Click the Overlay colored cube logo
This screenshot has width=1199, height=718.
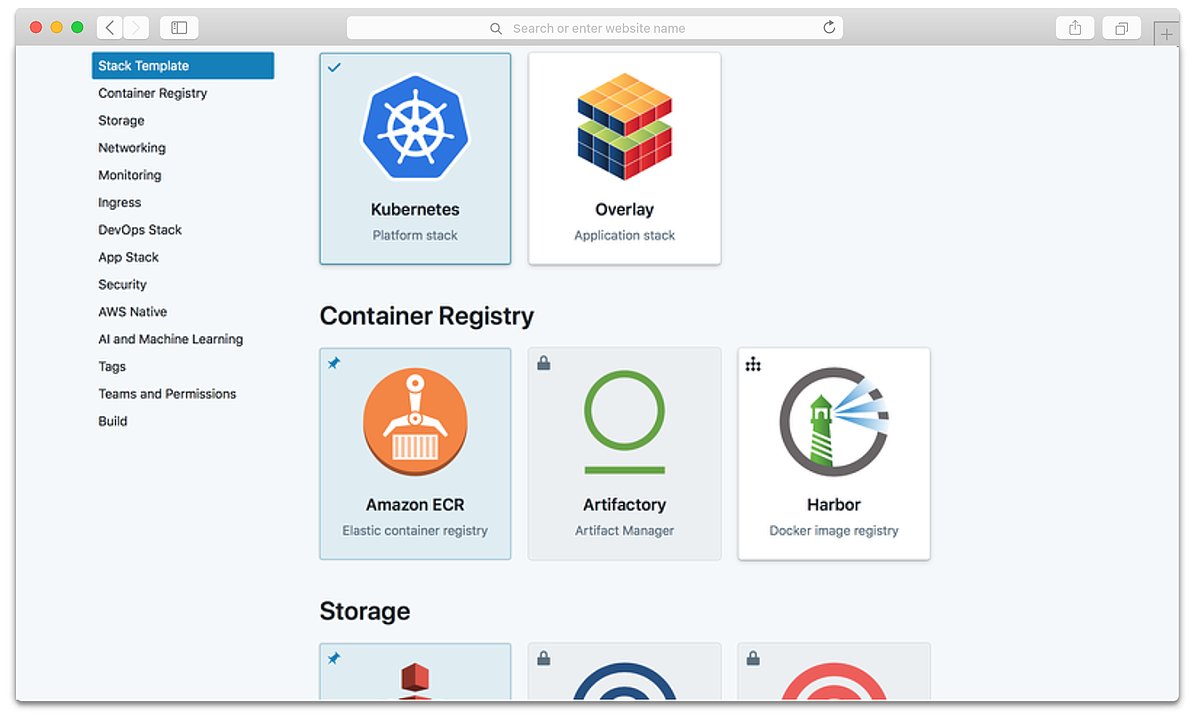(x=625, y=127)
